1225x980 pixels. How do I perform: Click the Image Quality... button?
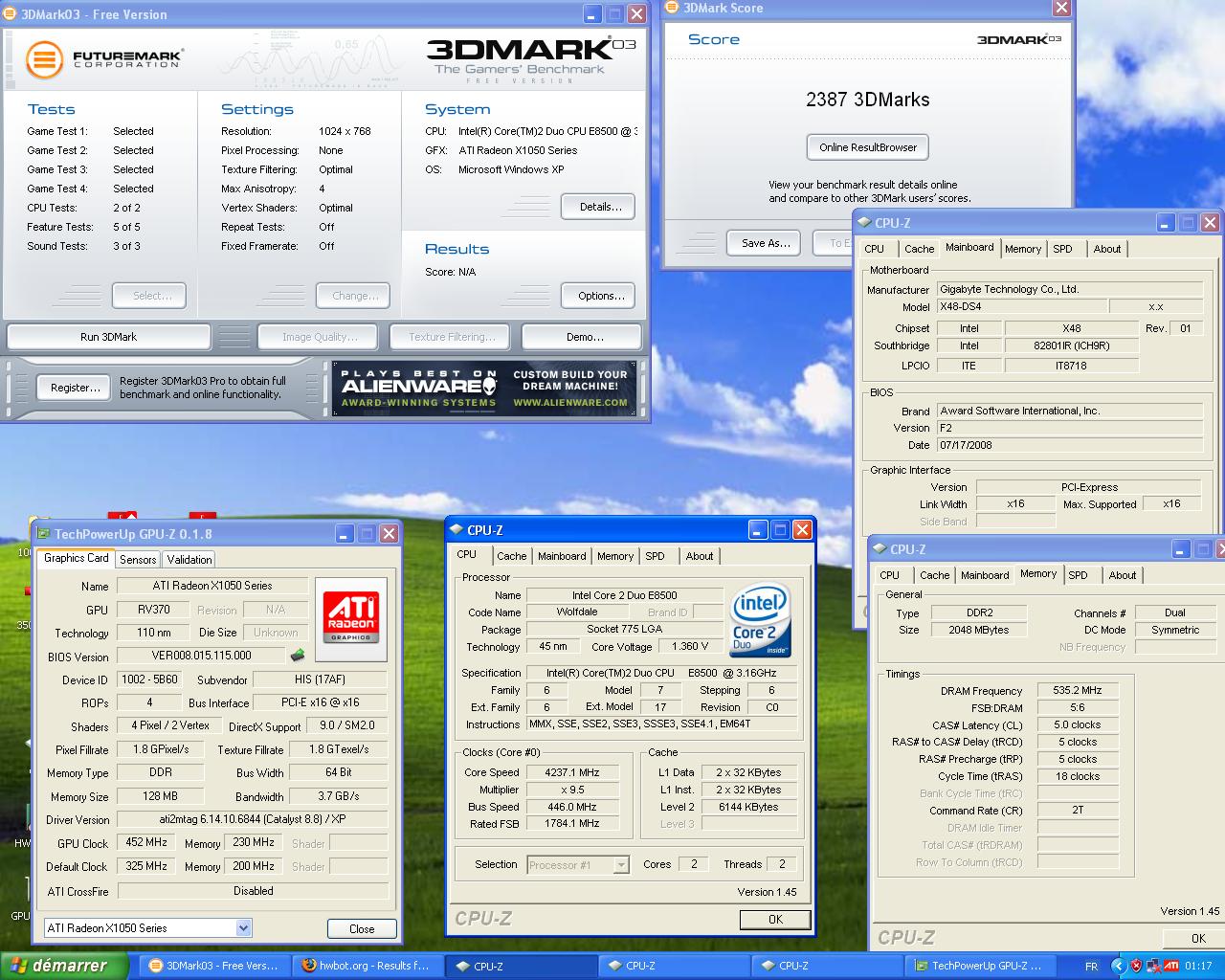[x=320, y=337]
